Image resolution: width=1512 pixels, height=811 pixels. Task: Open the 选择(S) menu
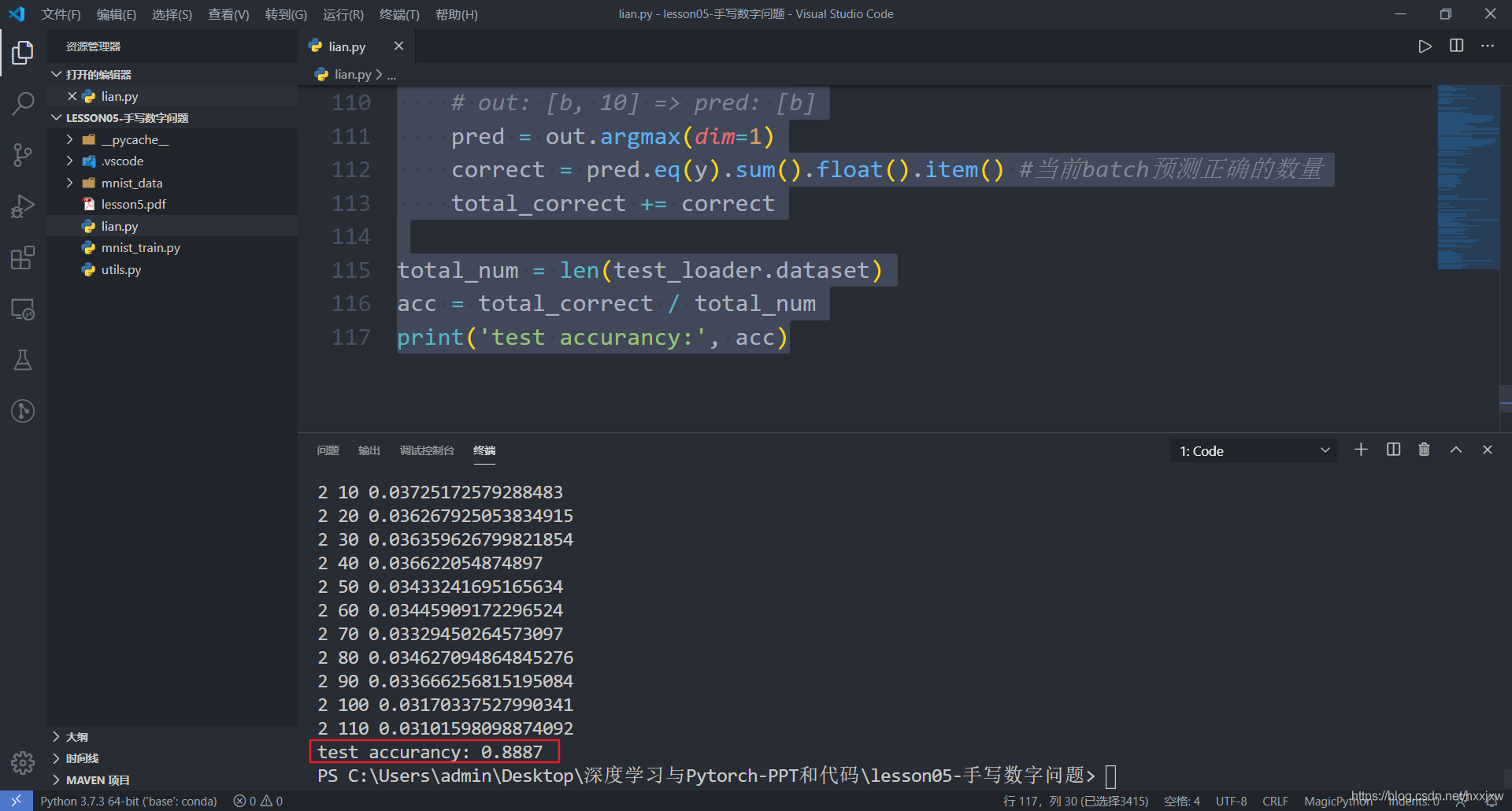(x=172, y=14)
